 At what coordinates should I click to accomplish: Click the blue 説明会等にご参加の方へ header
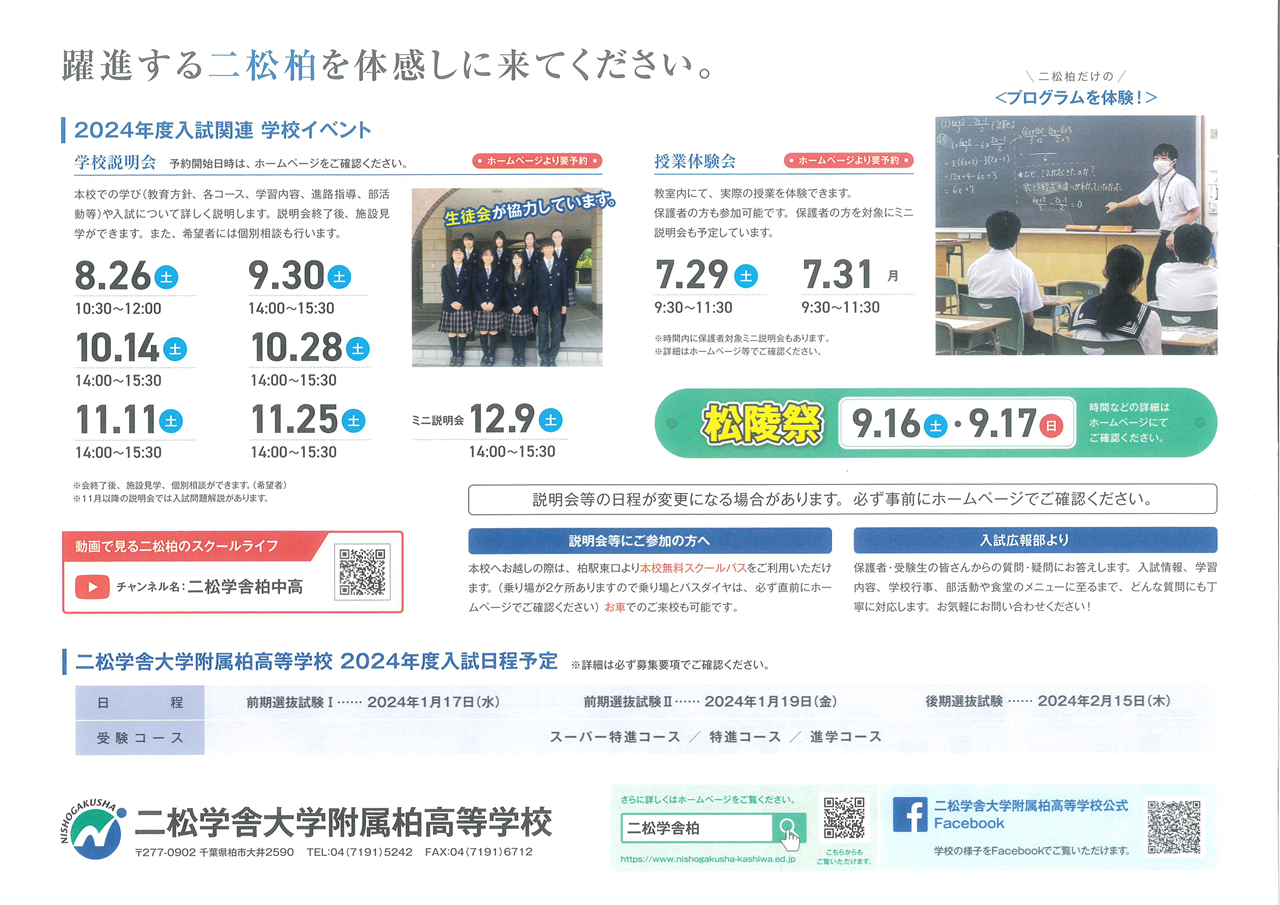(x=650, y=540)
